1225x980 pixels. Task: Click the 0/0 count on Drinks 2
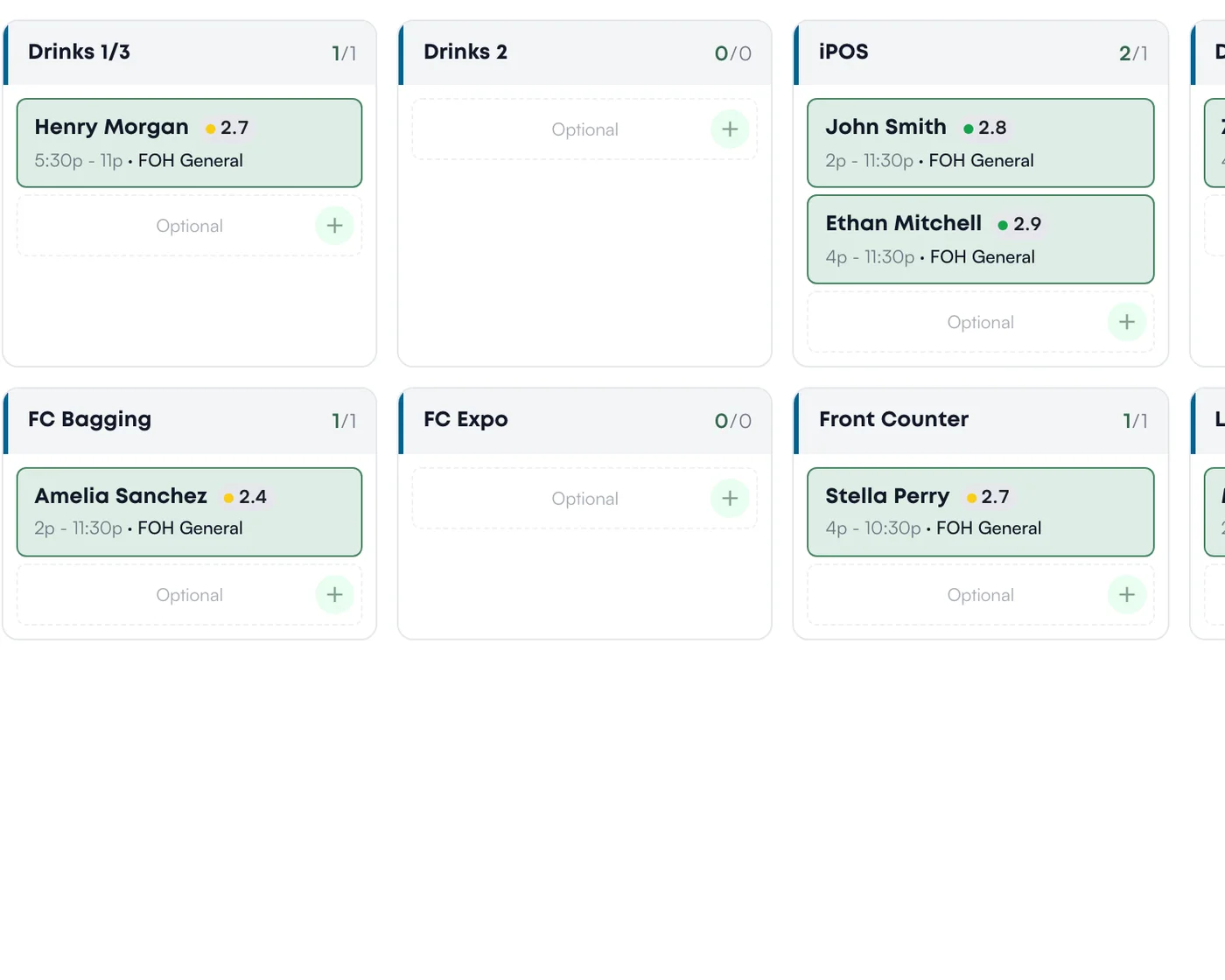coord(733,53)
